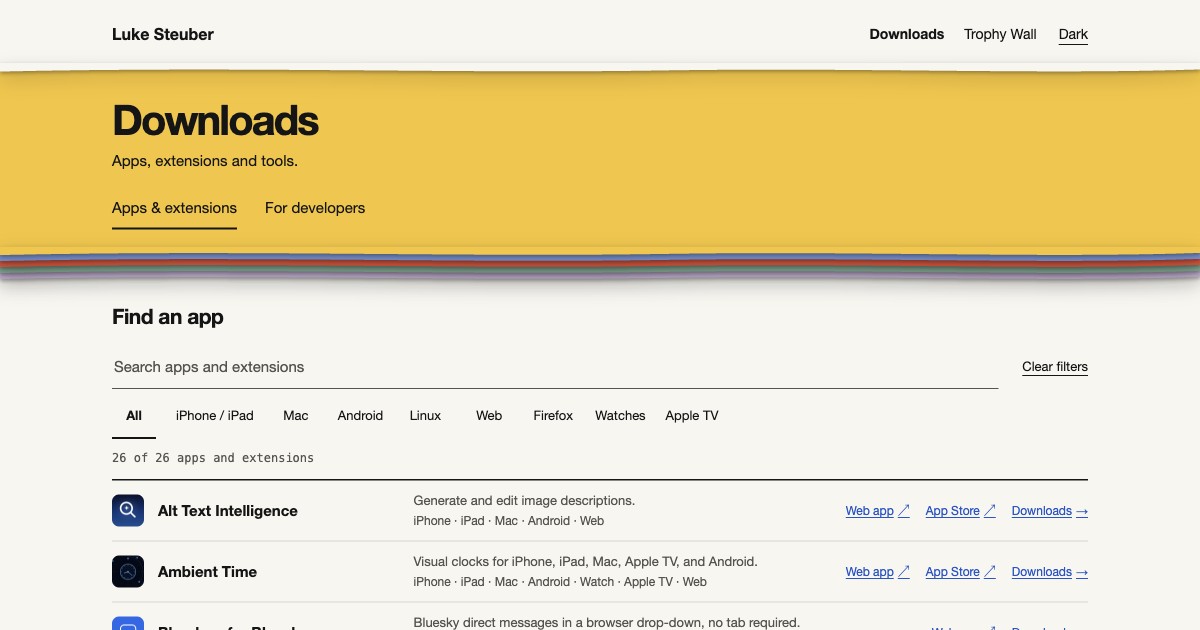Click the 'Apps, extensions and tools.' subtitle
Viewport: 1200px width, 630px height.
point(205,160)
